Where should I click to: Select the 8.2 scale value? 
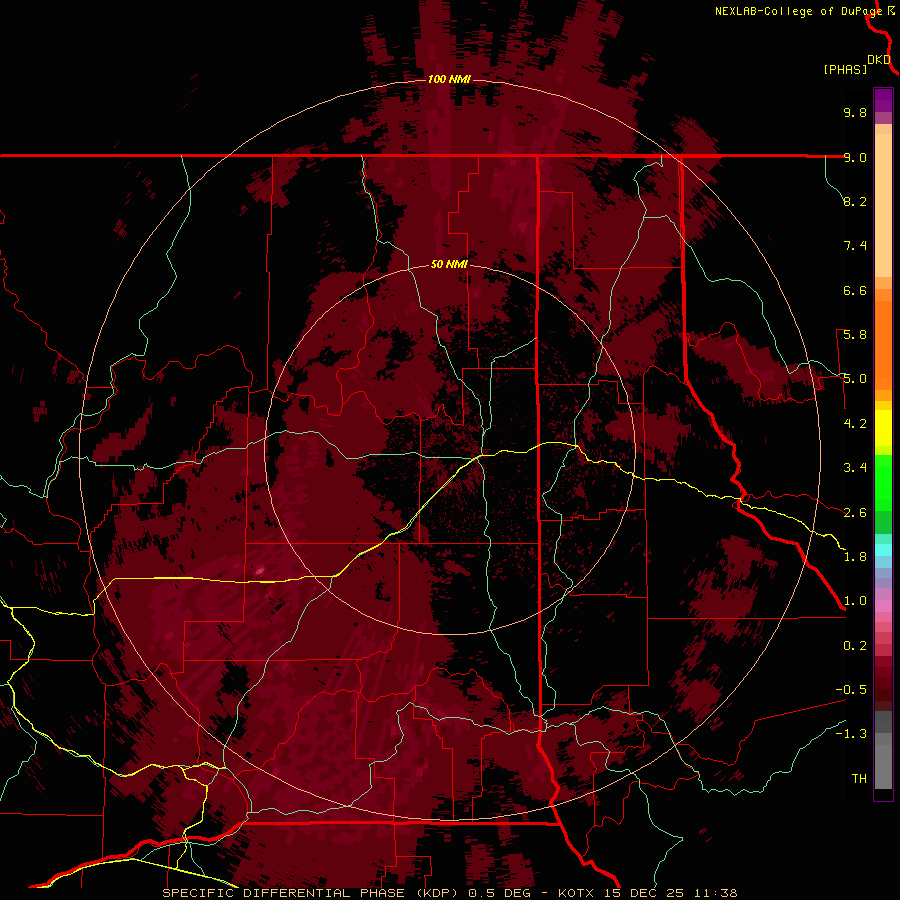855,201
